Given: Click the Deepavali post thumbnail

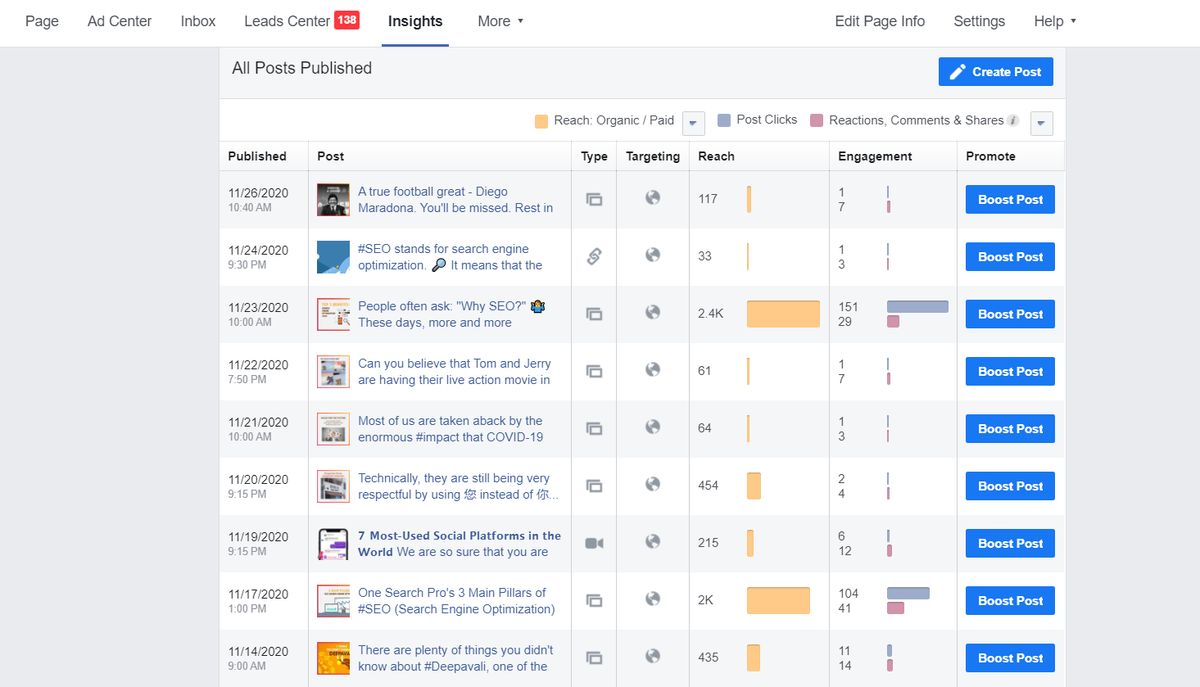Looking at the screenshot, I should 333,658.
